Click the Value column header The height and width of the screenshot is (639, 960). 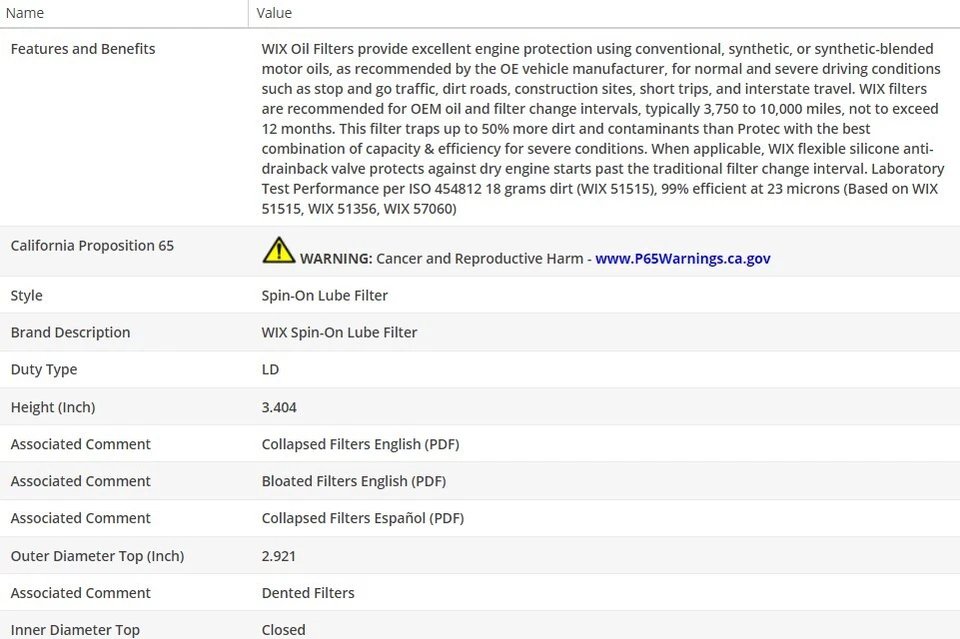[274, 13]
